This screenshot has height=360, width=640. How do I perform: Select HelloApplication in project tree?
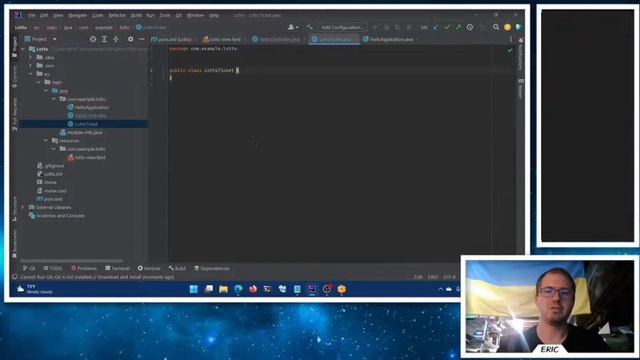pyautogui.click(x=88, y=107)
